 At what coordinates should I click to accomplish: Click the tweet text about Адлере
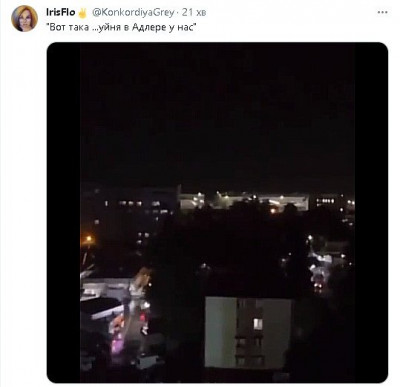(122, 27)
